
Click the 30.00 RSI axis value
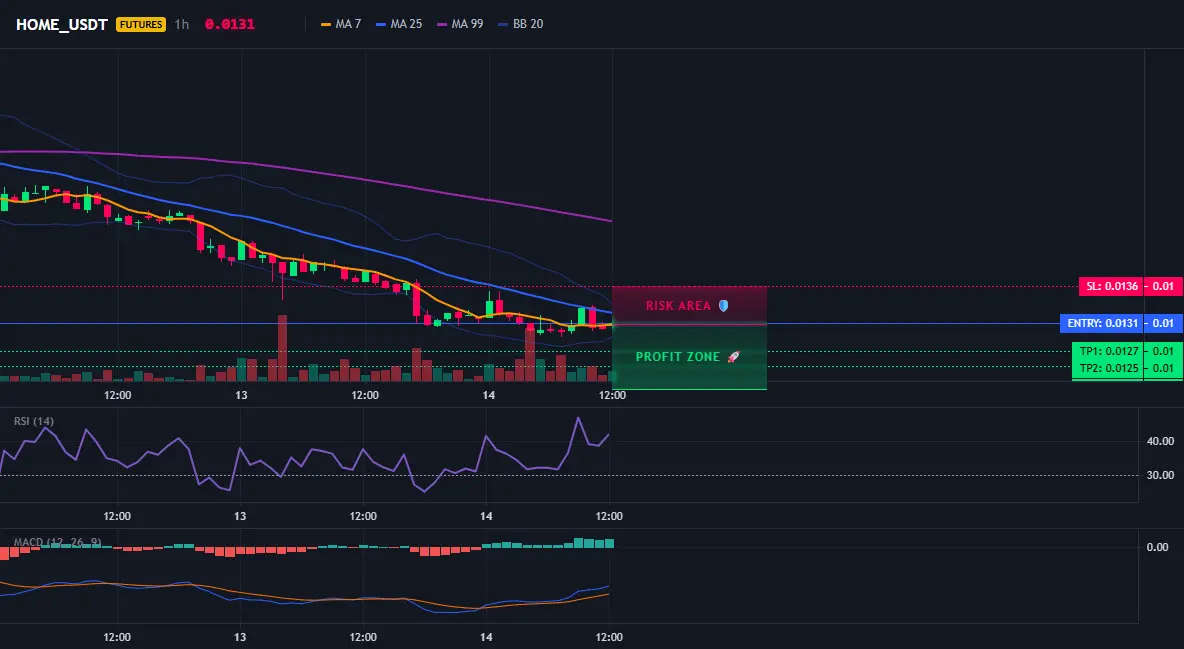1161,475
